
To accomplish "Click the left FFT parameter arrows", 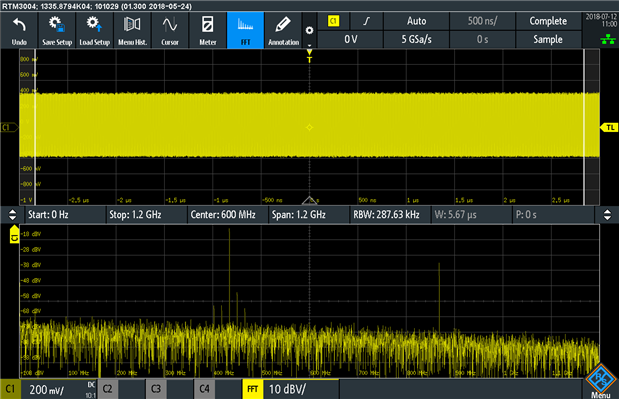I will click(13, 215).
